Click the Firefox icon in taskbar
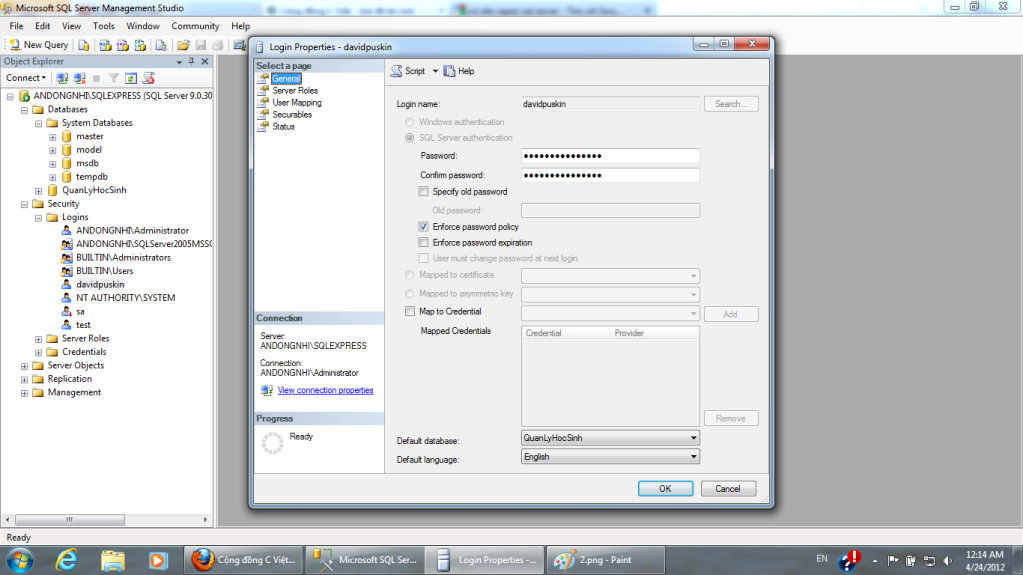The image size is (1023, 575). click(203, 559)
